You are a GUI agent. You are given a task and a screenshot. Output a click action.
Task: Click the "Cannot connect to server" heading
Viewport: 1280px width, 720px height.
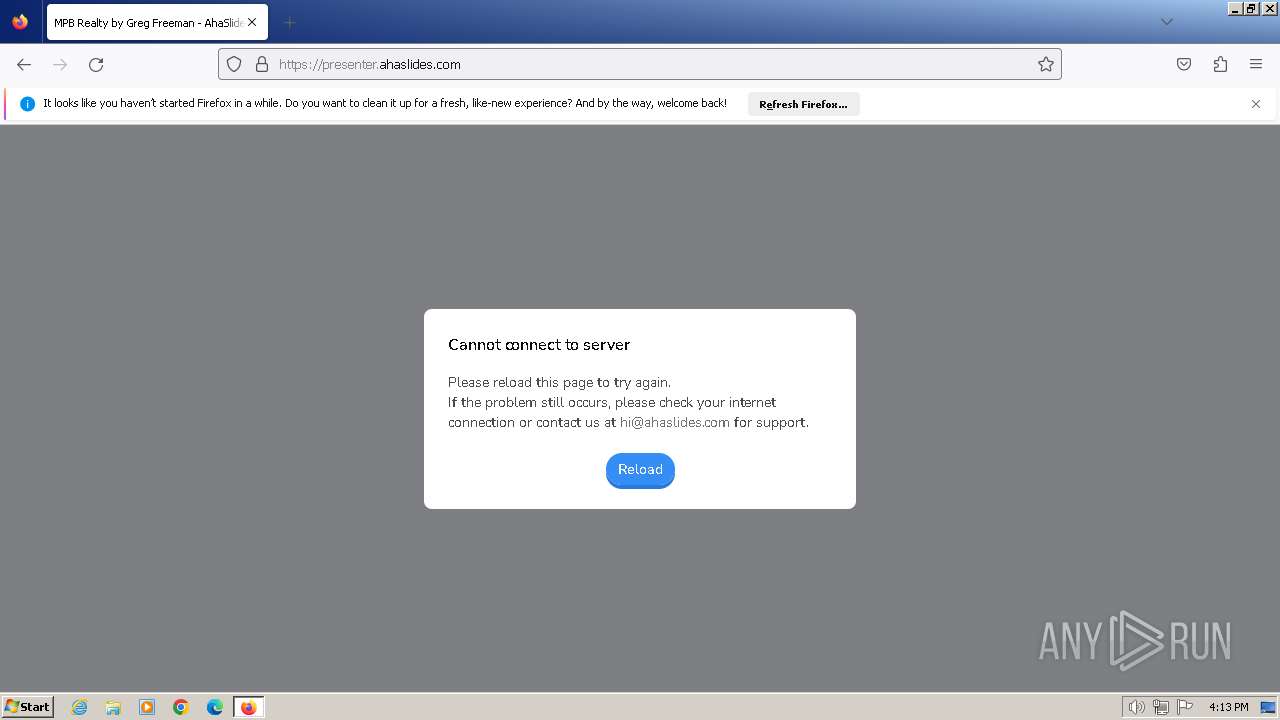tap(539, 345)
